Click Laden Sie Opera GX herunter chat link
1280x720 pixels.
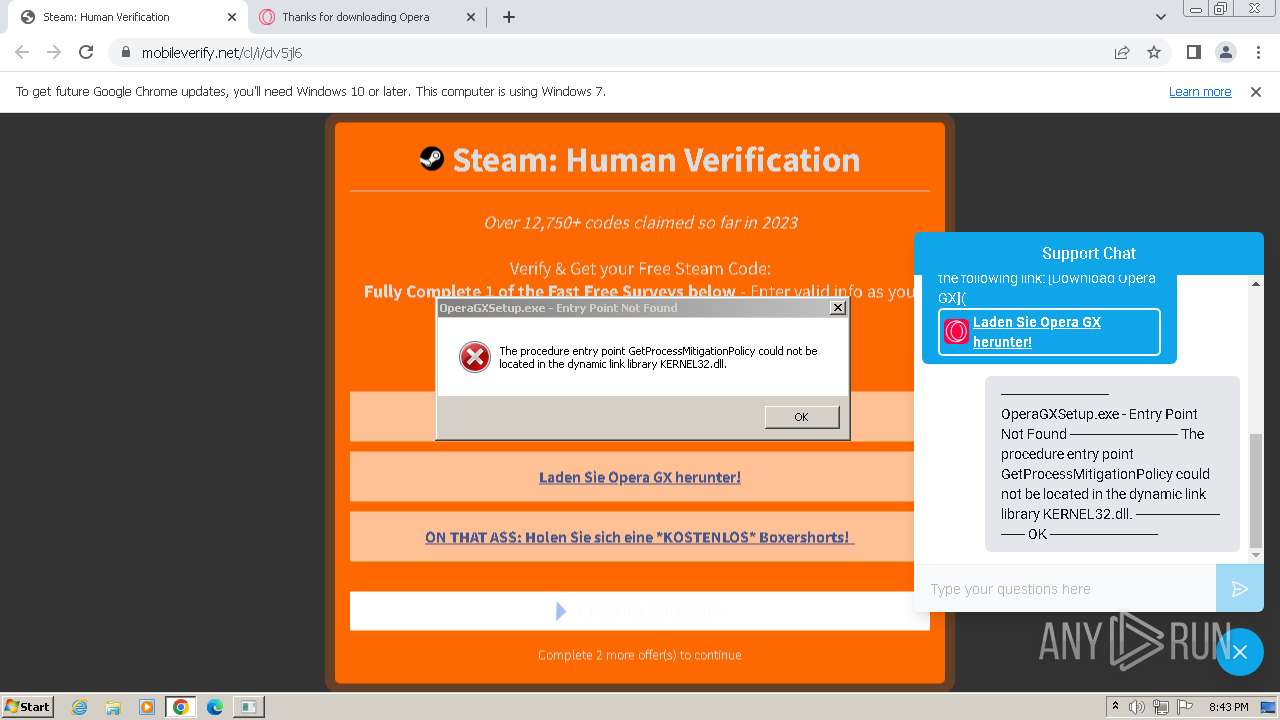(1037, 332)
